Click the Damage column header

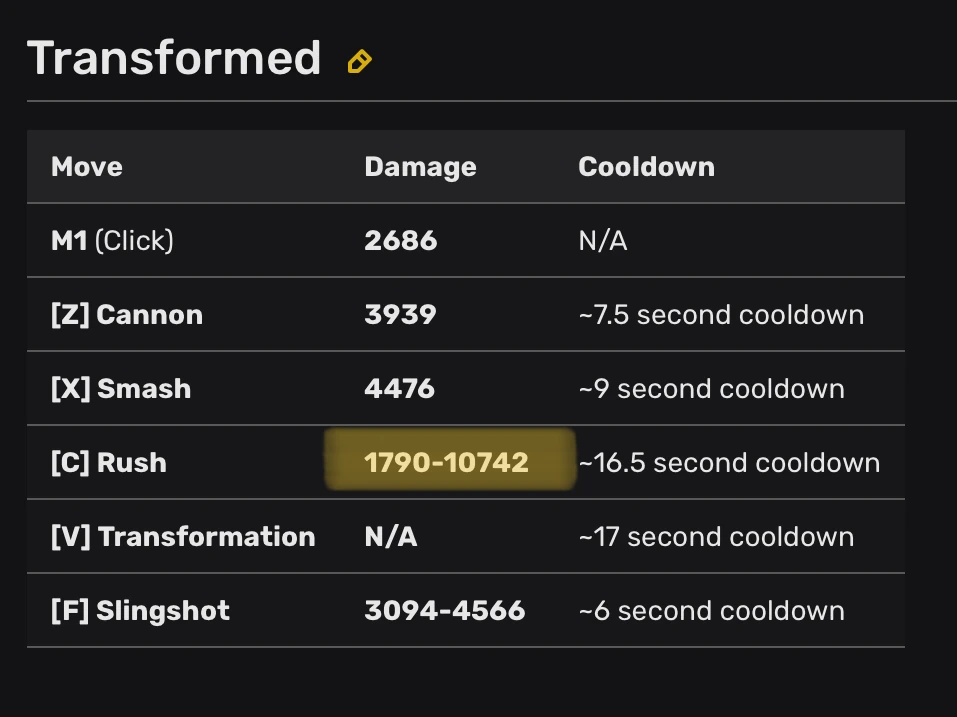coord(420,167)
